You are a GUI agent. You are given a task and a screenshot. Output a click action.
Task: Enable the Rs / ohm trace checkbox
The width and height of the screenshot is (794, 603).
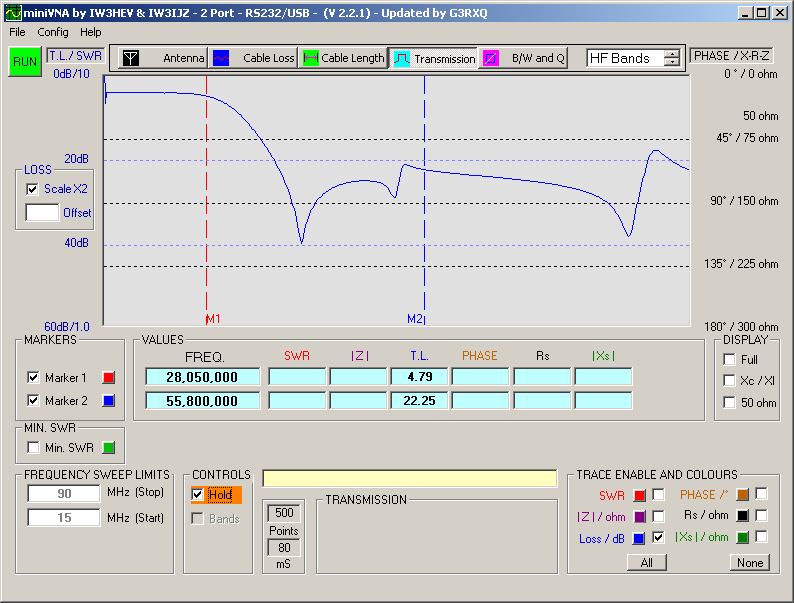[761, 515]
